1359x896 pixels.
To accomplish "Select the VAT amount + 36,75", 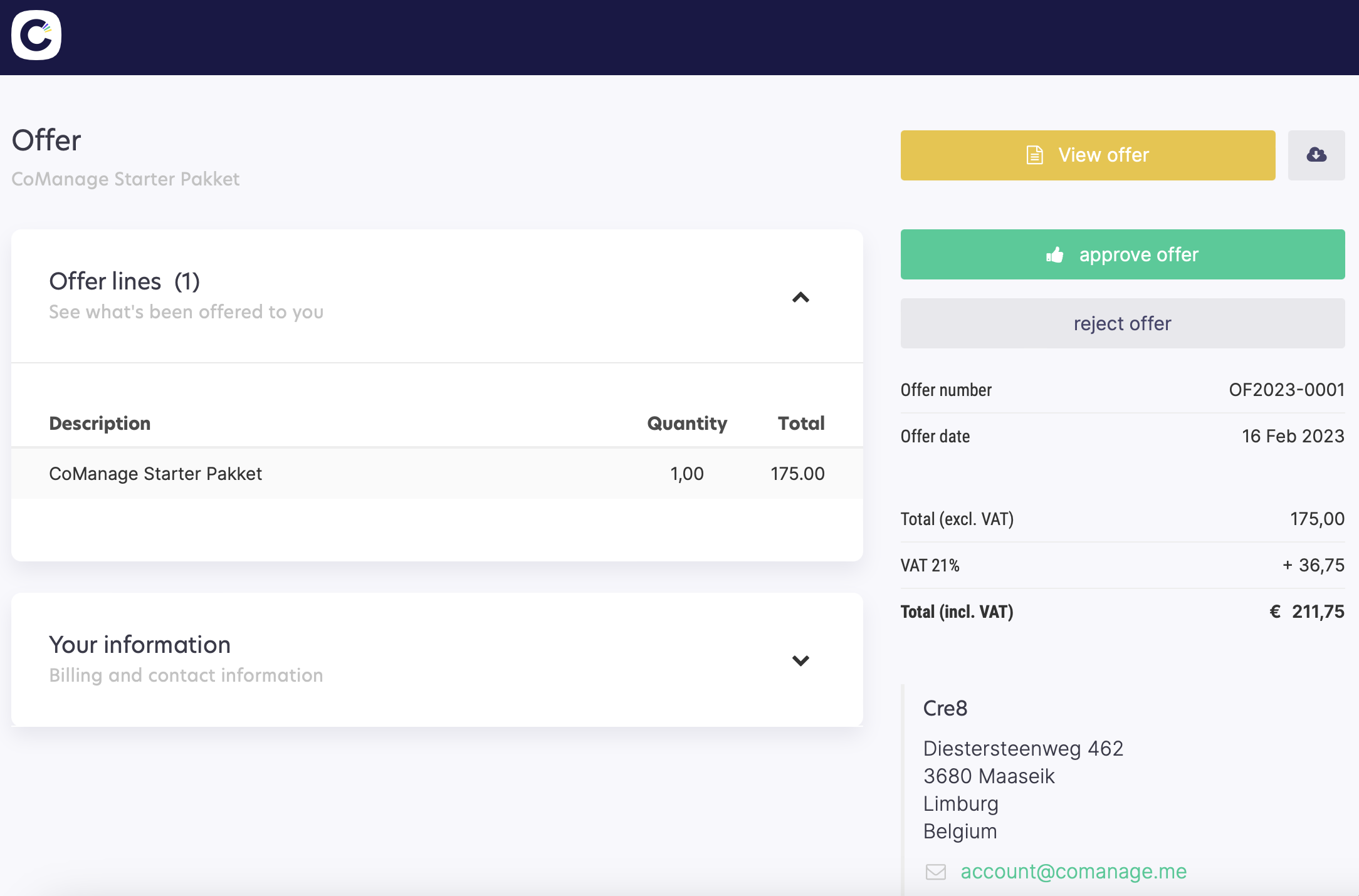I will (x=1313, y=565).
